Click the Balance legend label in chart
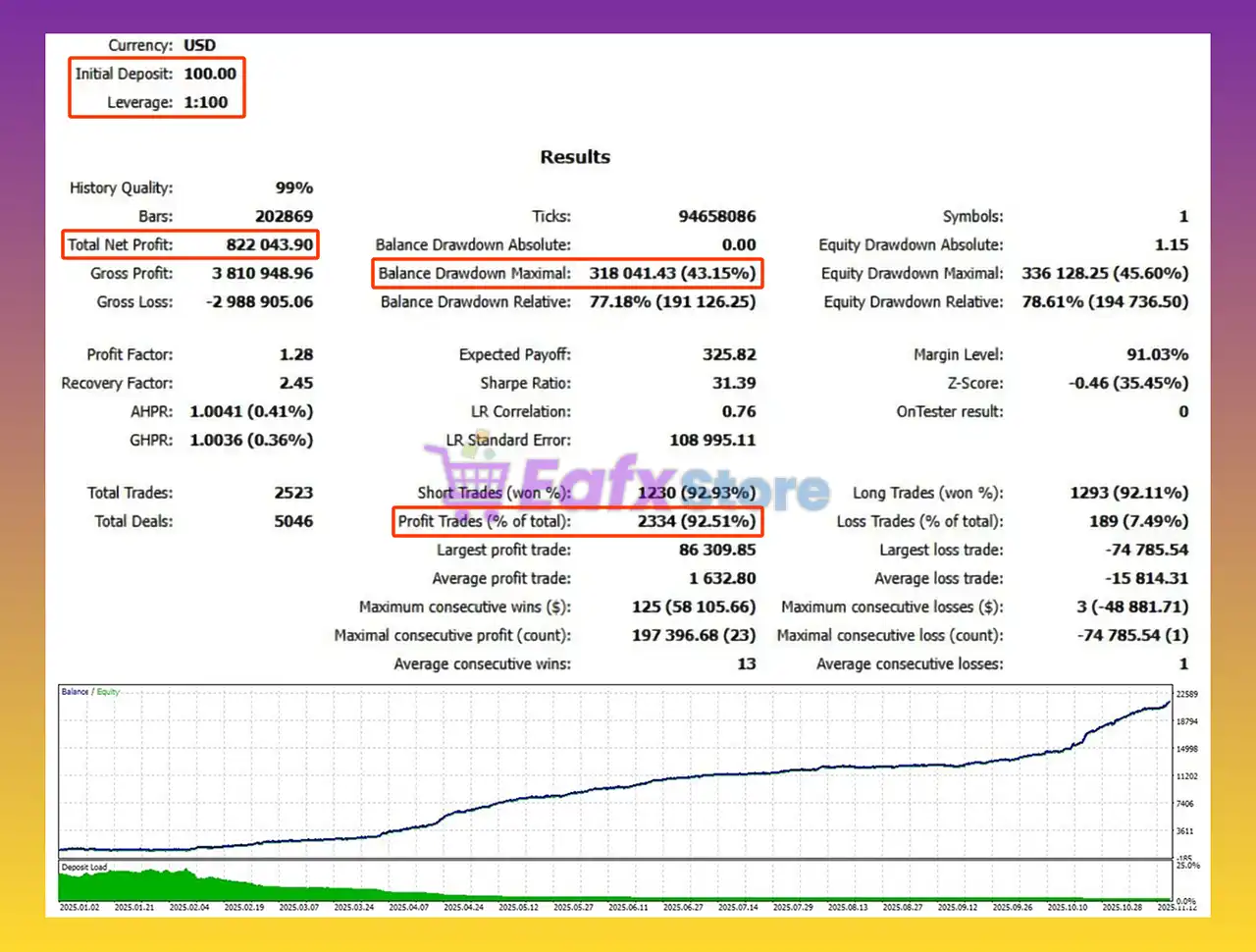 75,692
